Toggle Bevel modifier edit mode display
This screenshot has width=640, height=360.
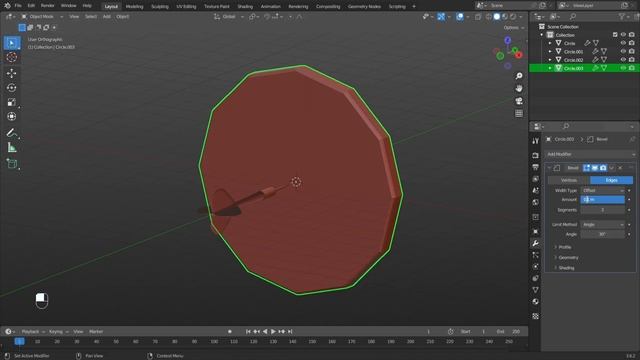point(587,168)
